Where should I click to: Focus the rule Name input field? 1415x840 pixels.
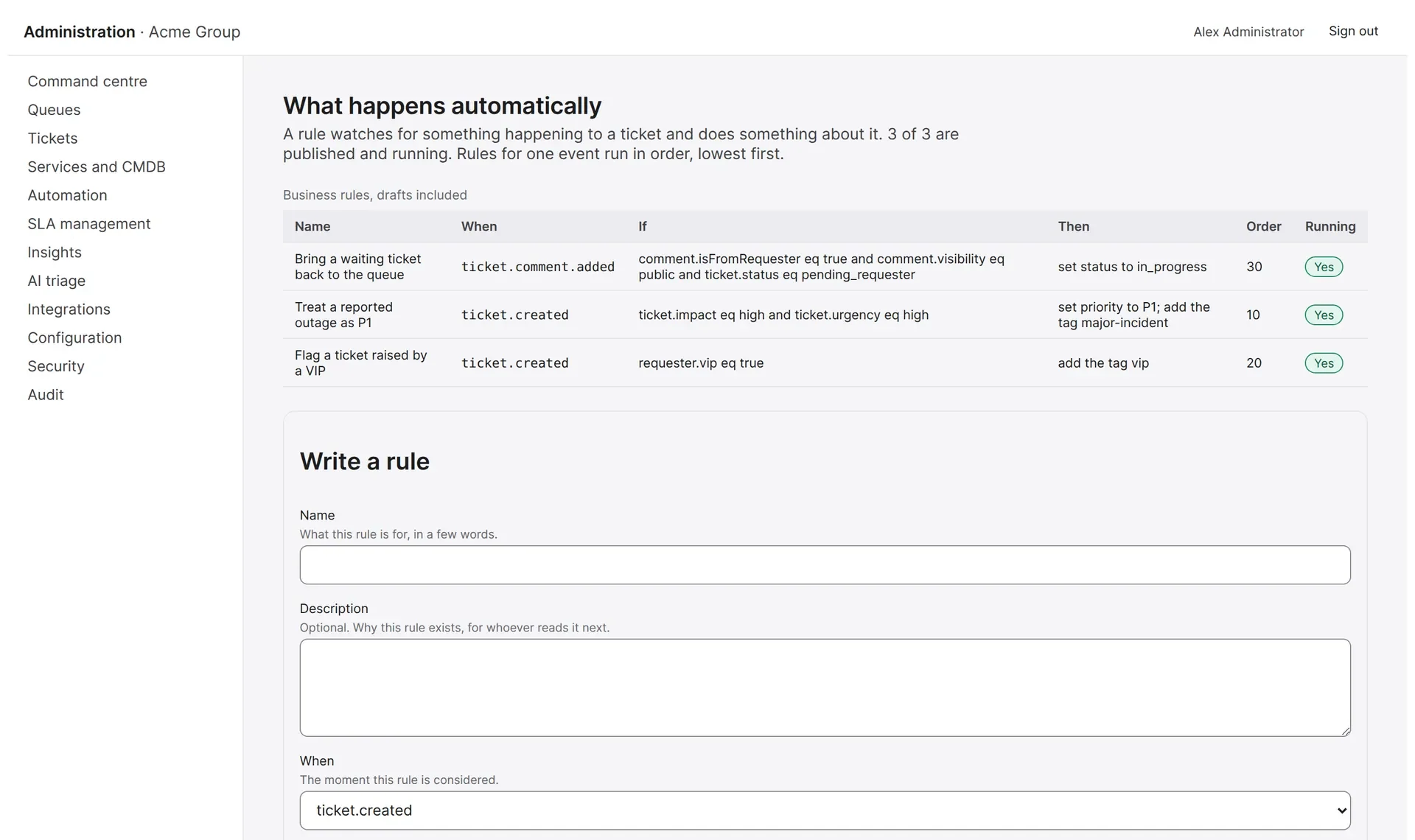(x=825, y=565)
